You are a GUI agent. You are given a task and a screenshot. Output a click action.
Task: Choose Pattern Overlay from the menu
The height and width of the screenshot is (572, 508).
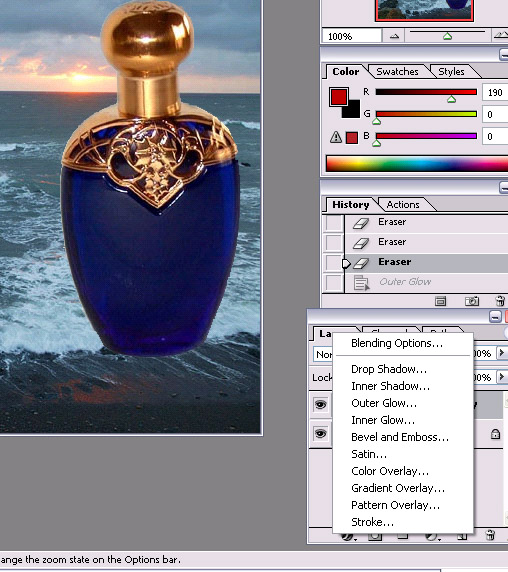395,505
